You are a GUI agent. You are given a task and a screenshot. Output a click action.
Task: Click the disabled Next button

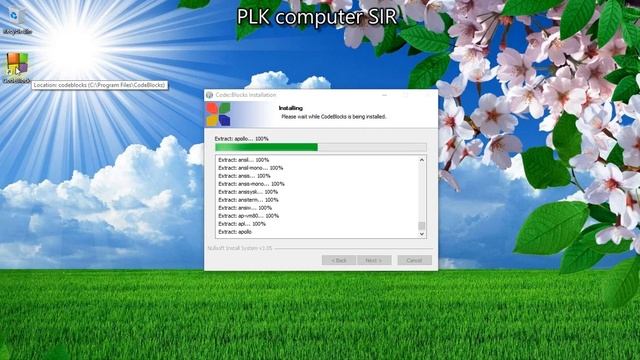[x=374, y=260]
